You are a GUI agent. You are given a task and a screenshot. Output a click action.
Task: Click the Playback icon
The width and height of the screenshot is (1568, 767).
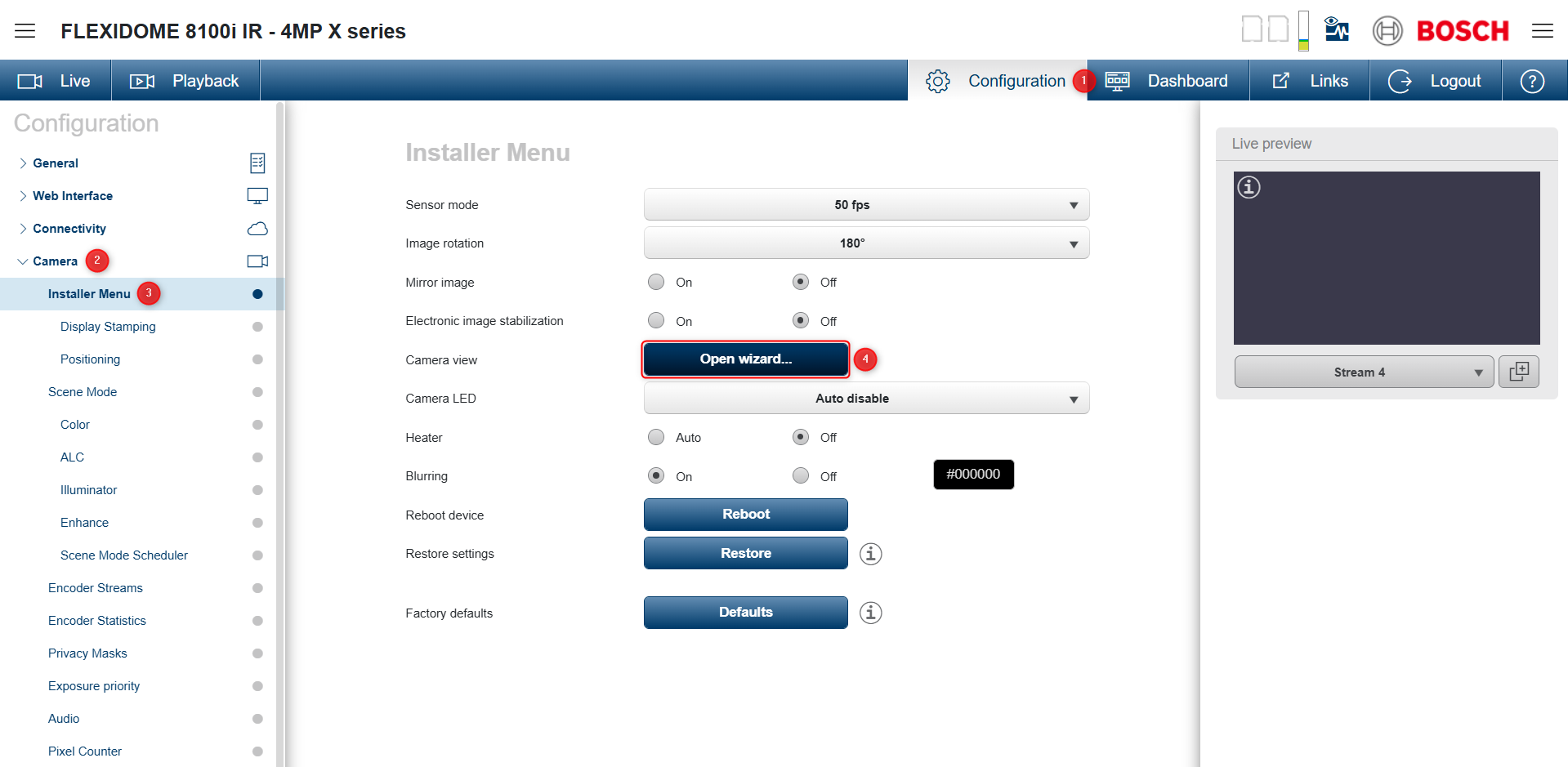[142, 81]
